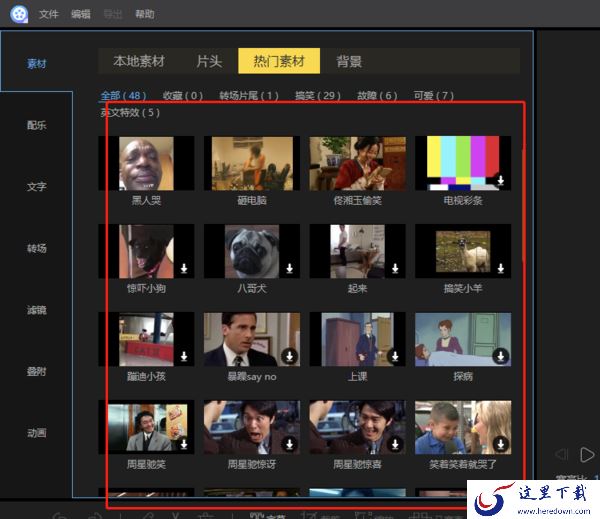The image size is (600, 519).
Task: Step back with previous frame button
Action: click(562, 455)
